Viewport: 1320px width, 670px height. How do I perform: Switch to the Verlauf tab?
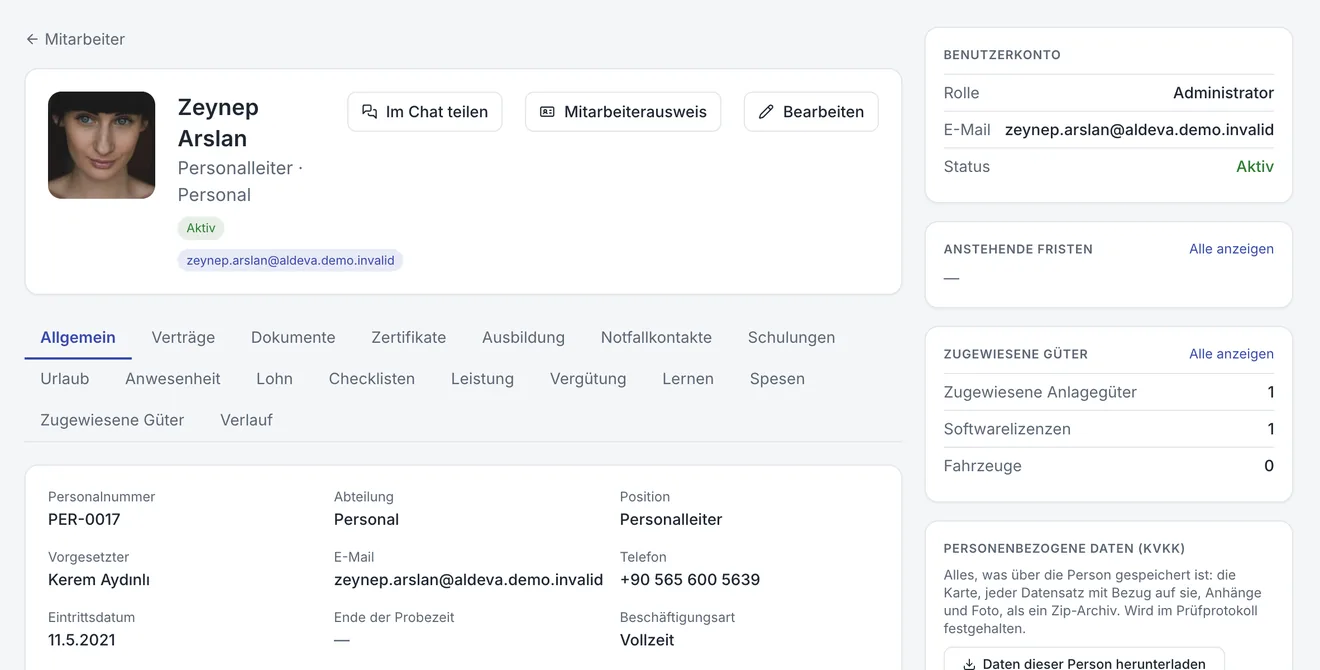(246, 420)
